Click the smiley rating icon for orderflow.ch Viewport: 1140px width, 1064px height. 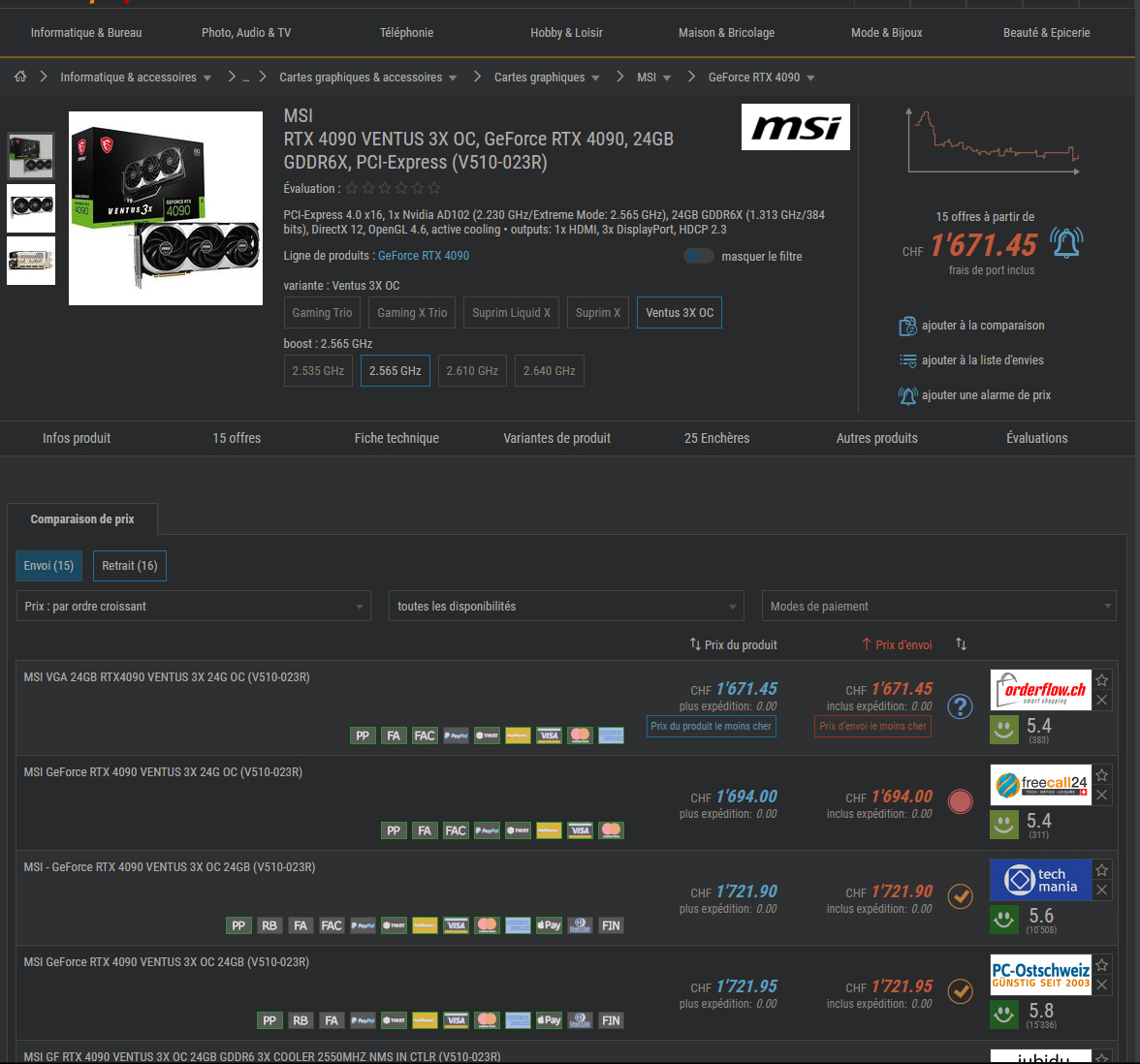tap(1004, 730)
